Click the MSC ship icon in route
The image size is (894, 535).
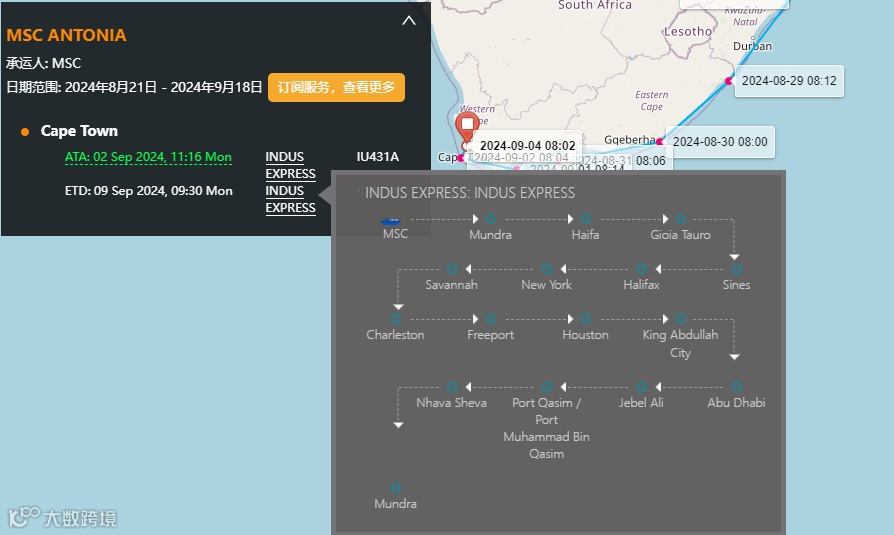coord(391,220)
